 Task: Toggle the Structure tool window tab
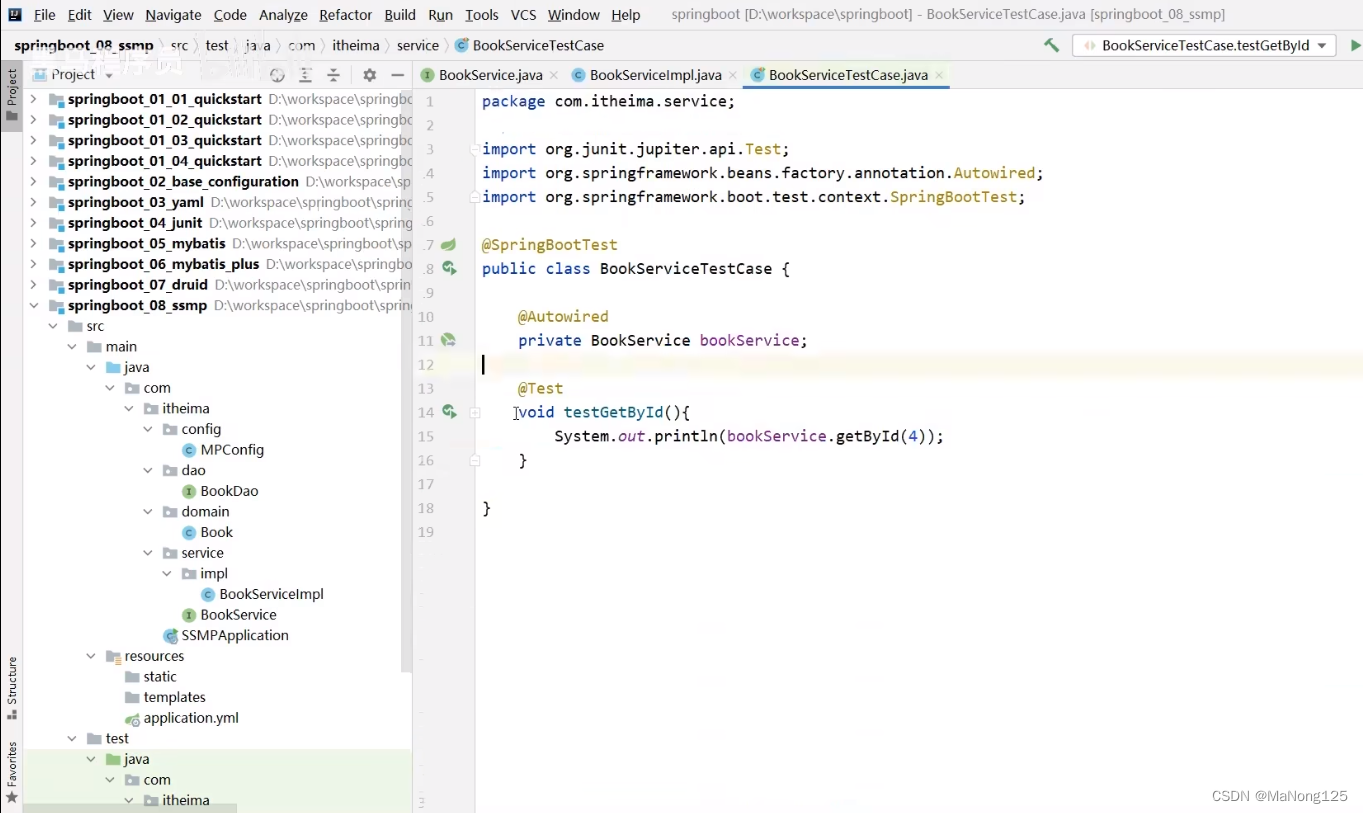click(x=12, y=688)
